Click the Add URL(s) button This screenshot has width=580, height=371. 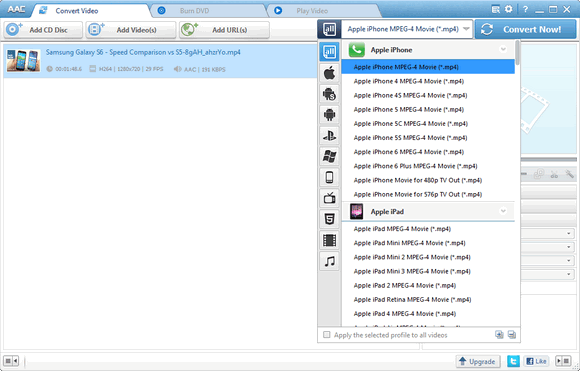click(224, 30)
